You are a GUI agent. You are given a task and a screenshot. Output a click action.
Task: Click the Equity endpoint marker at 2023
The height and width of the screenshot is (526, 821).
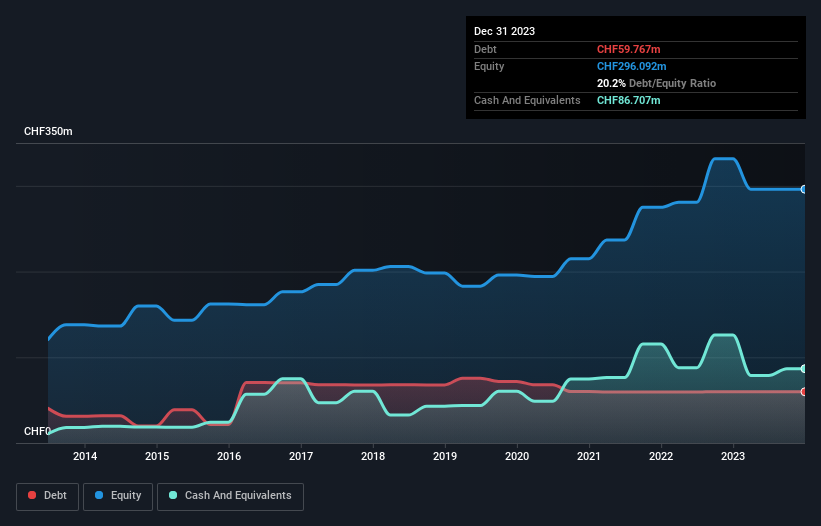coord(804,189)
